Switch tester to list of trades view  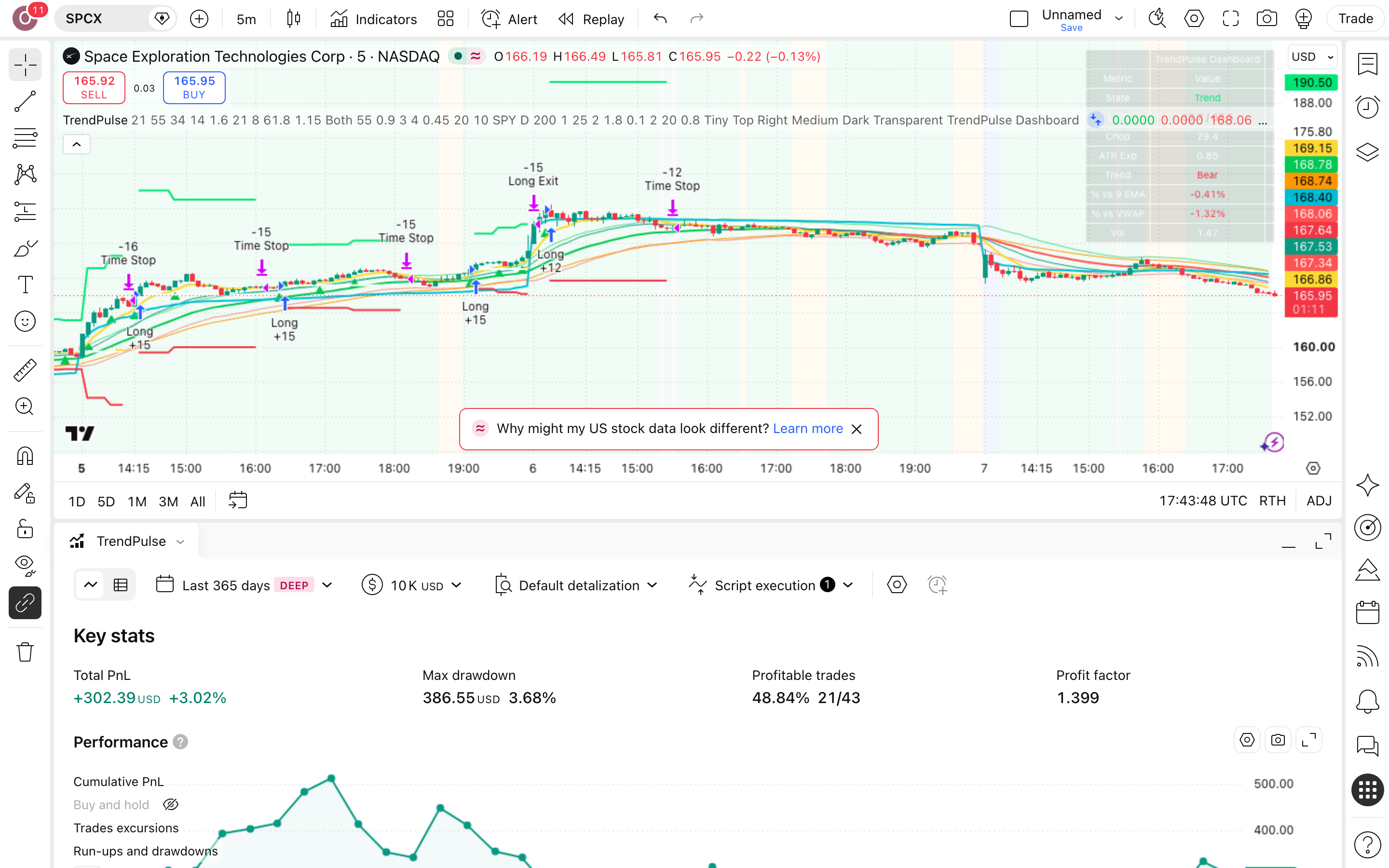pos(121,585)
